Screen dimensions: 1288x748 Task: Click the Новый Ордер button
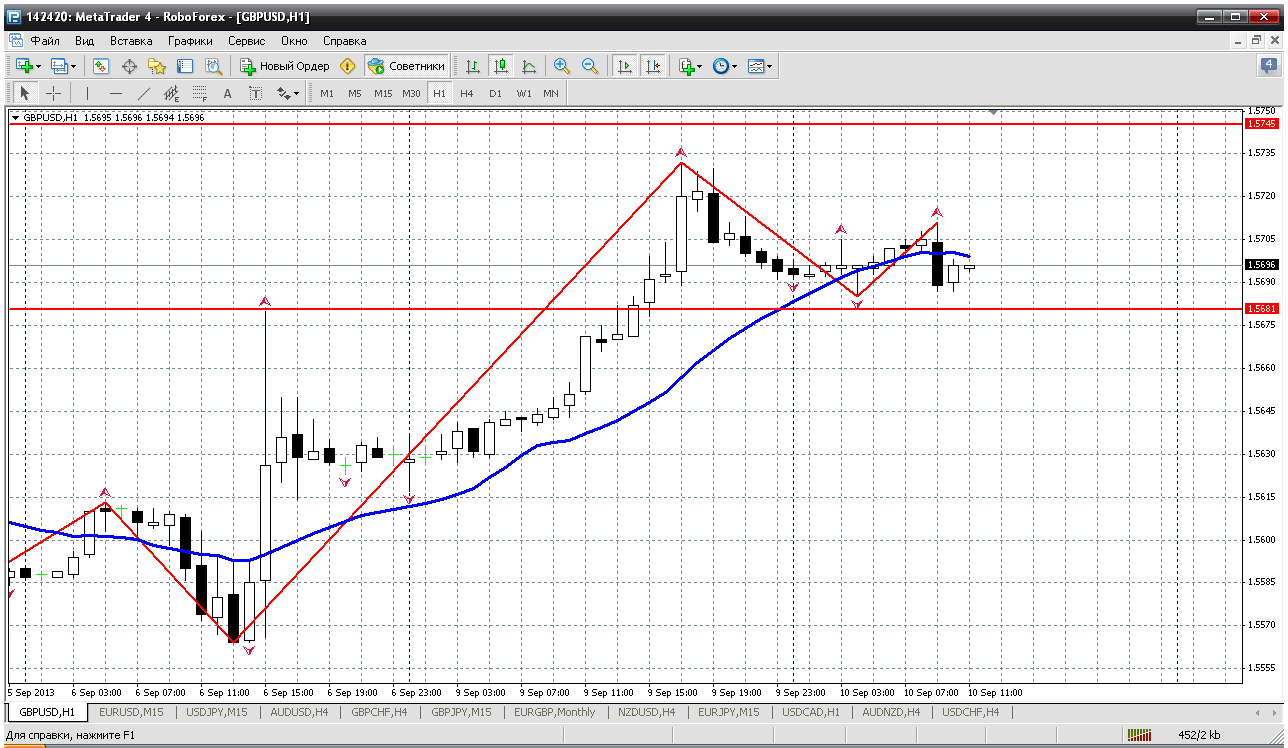click(x=285, y=66)
